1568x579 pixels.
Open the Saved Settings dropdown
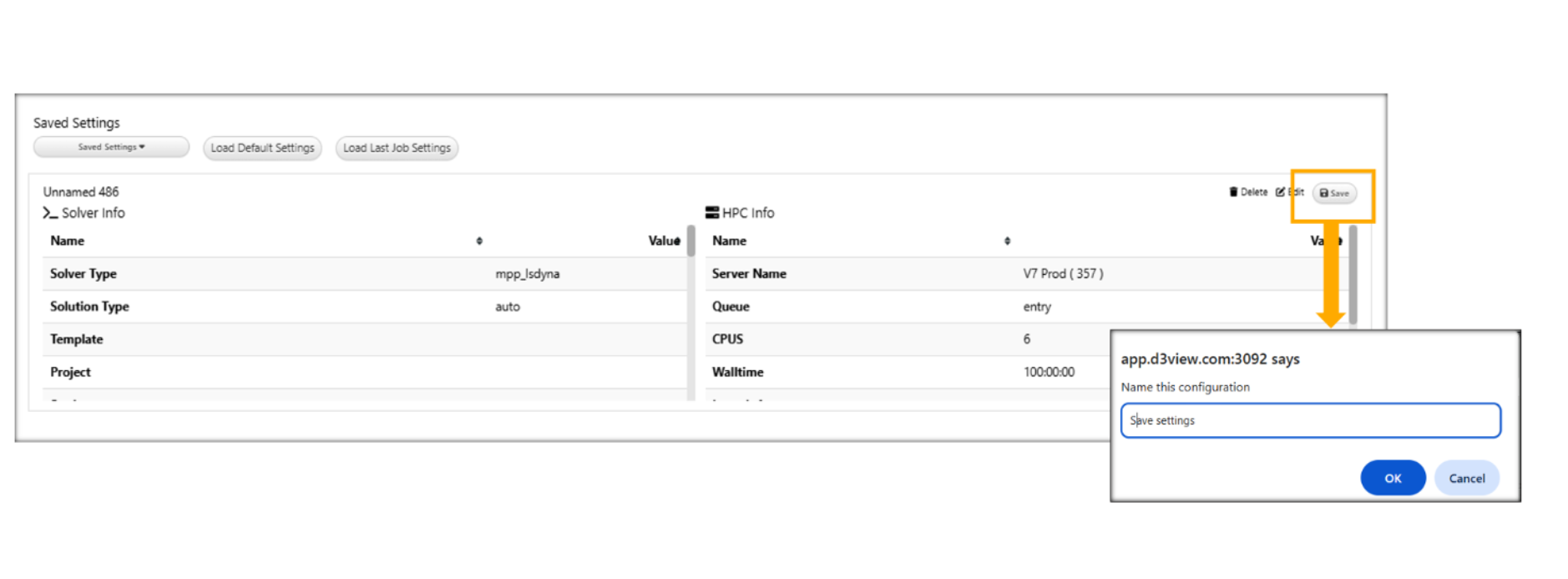click(111, 147)
